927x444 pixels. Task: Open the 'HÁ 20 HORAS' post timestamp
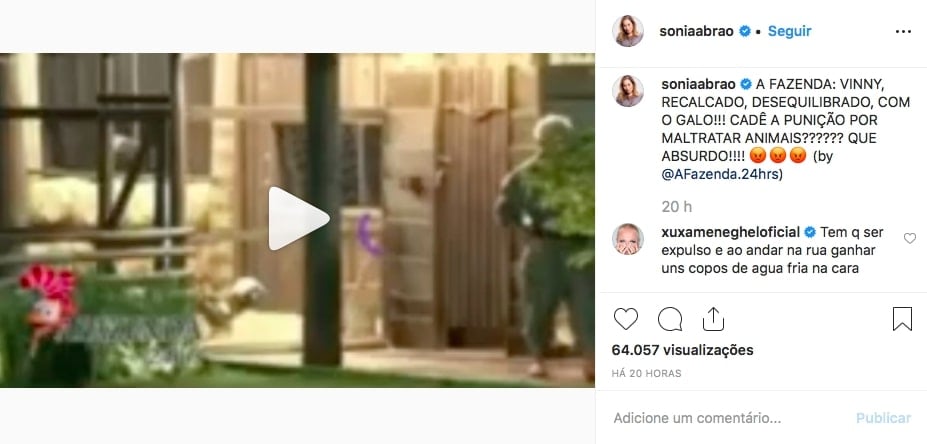646,374
